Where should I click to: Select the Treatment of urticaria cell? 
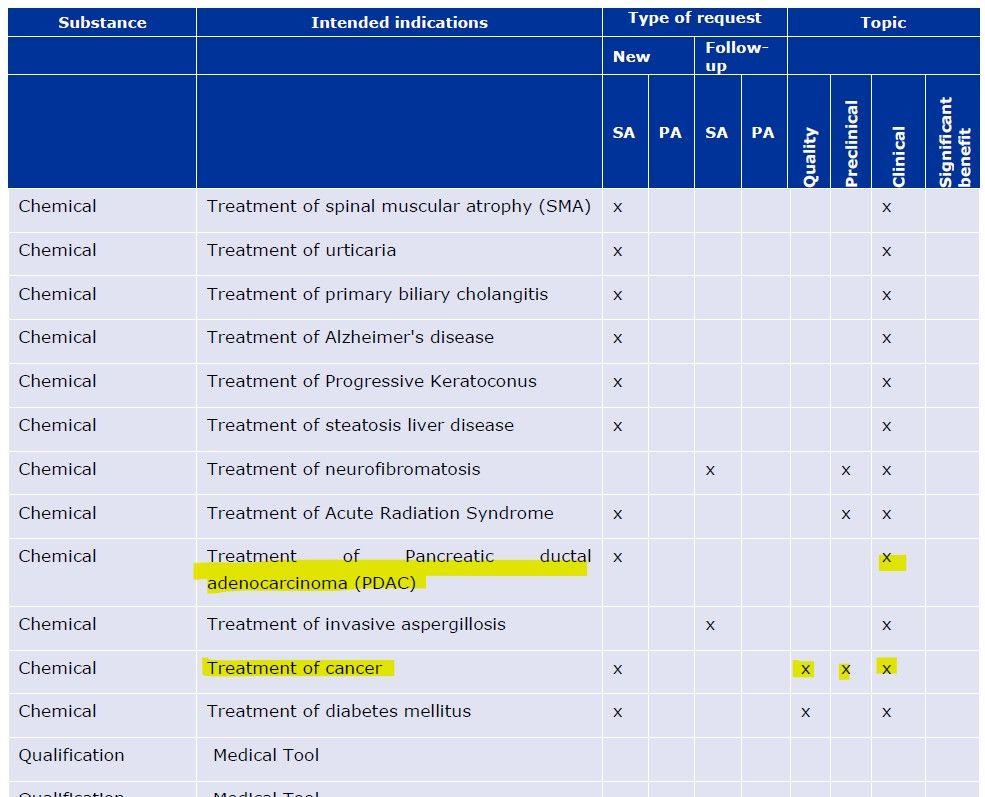point(301,250)
